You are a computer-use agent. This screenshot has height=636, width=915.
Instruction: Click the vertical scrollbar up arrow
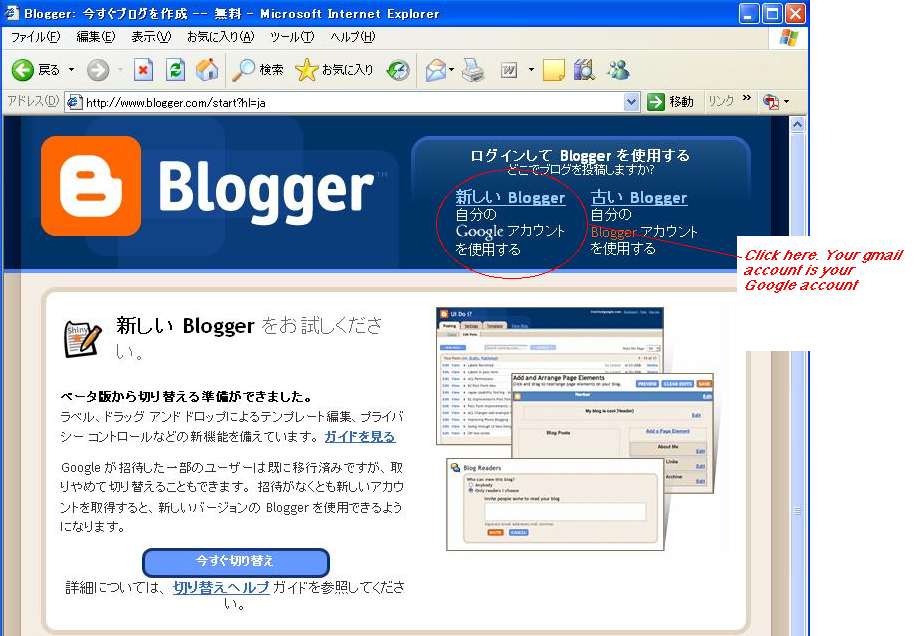[x=797, y=124]
